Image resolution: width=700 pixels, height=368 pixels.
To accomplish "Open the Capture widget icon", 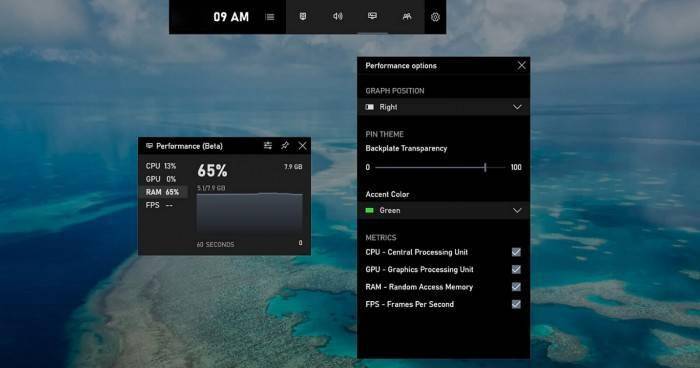I will click(303, 17).
